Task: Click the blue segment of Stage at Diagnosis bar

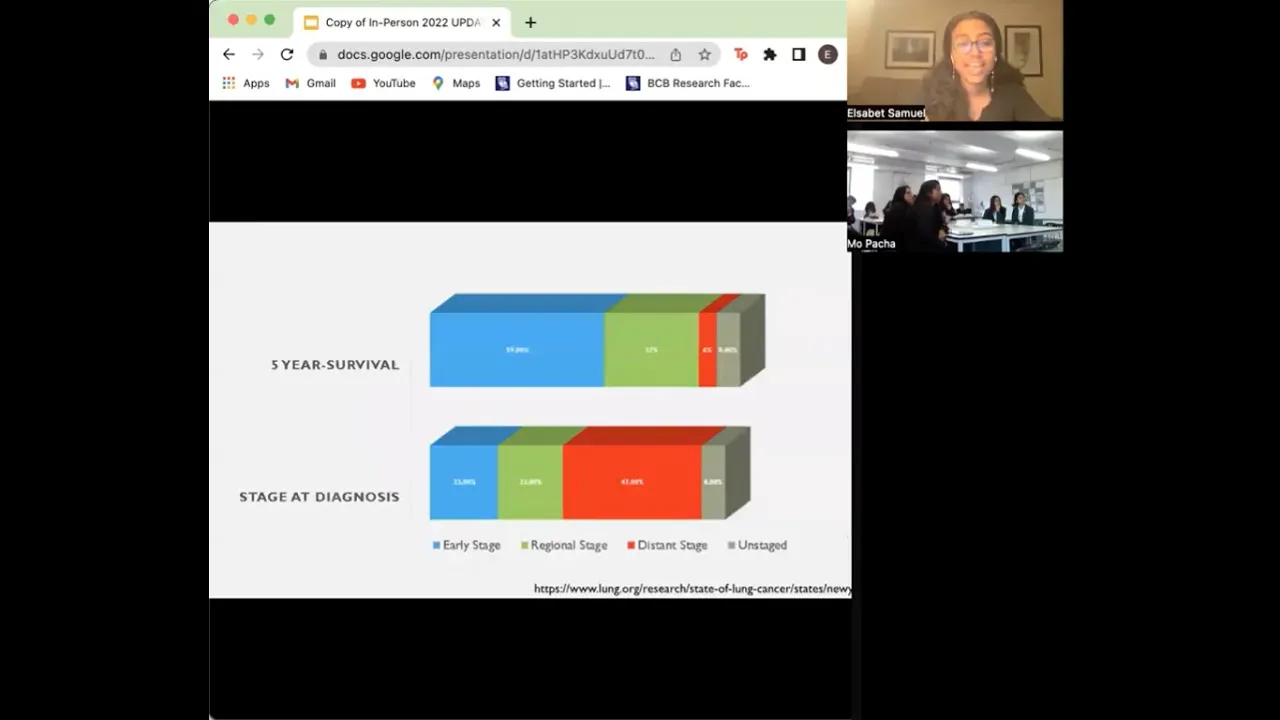Action: tap(463, 482)
